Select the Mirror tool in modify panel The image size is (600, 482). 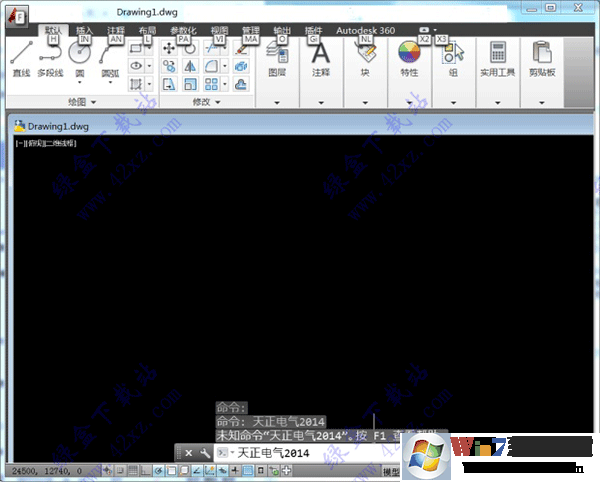click(x=190, y=66)
